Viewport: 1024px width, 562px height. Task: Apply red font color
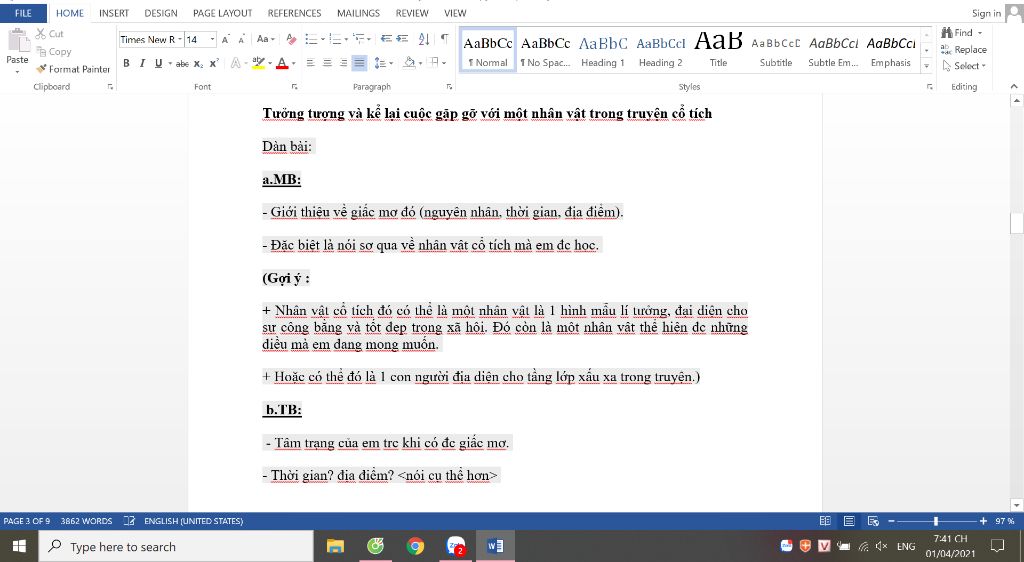(282, 63)
